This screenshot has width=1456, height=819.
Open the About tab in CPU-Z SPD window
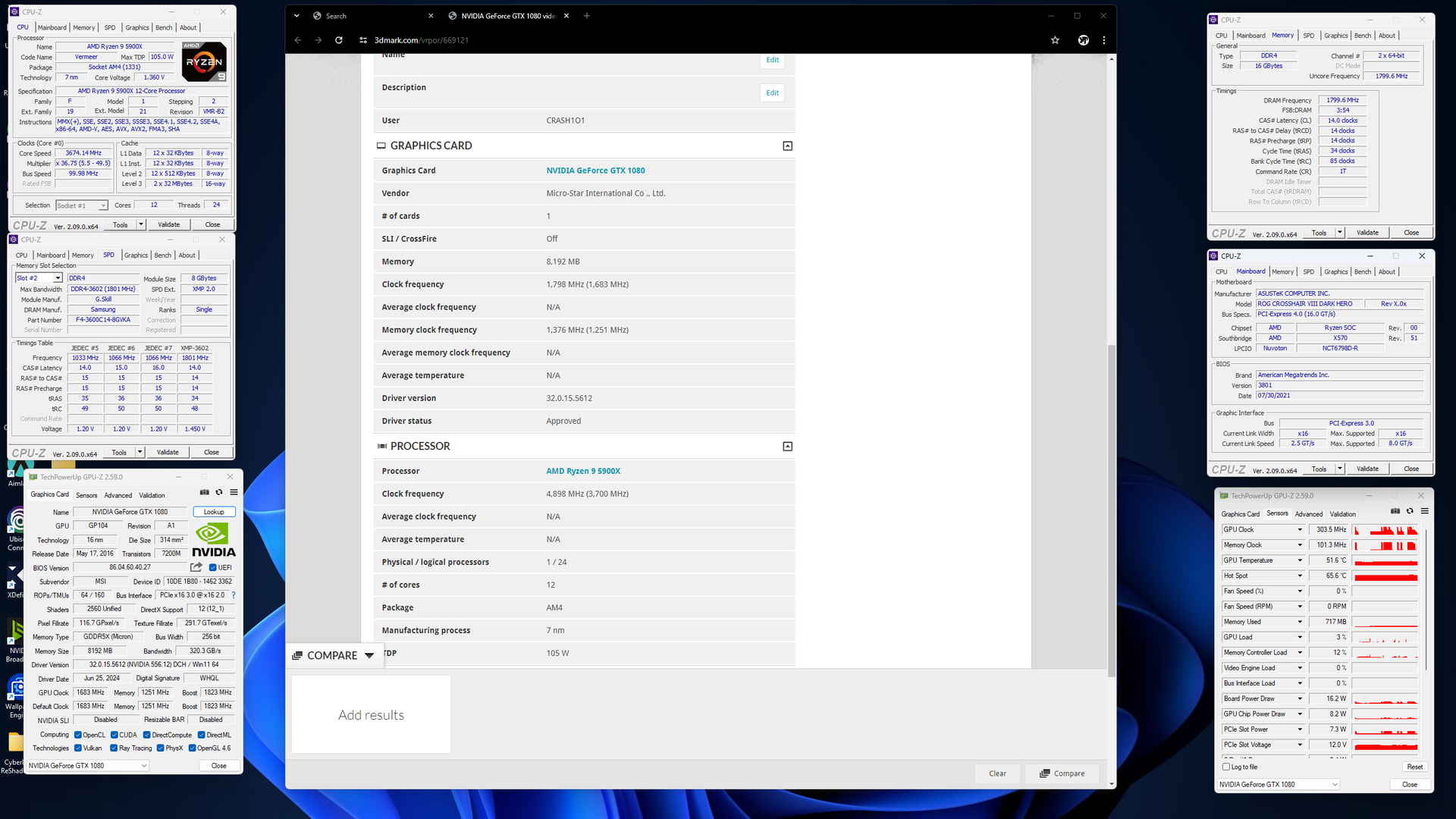pos(187,256)
